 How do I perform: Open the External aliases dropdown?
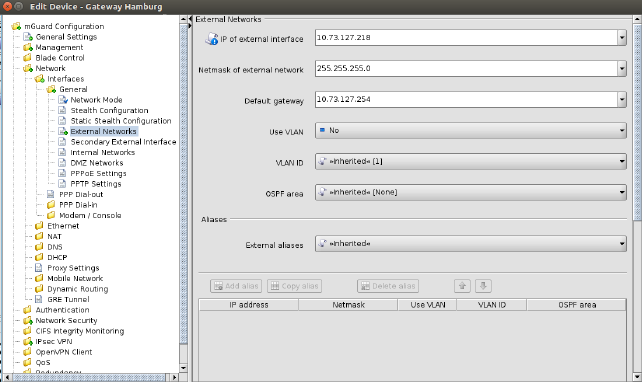click(x=470, y=244)
